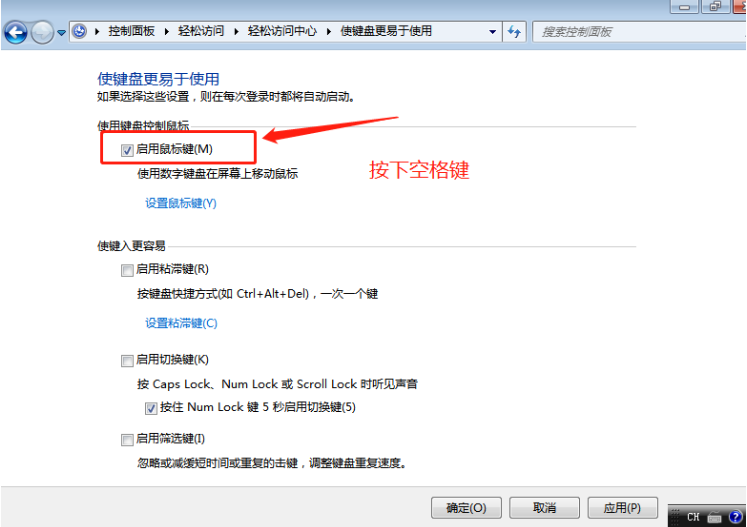Click the keyboard icon in language bar
The image size is (747, 527).
coord(713,517)
